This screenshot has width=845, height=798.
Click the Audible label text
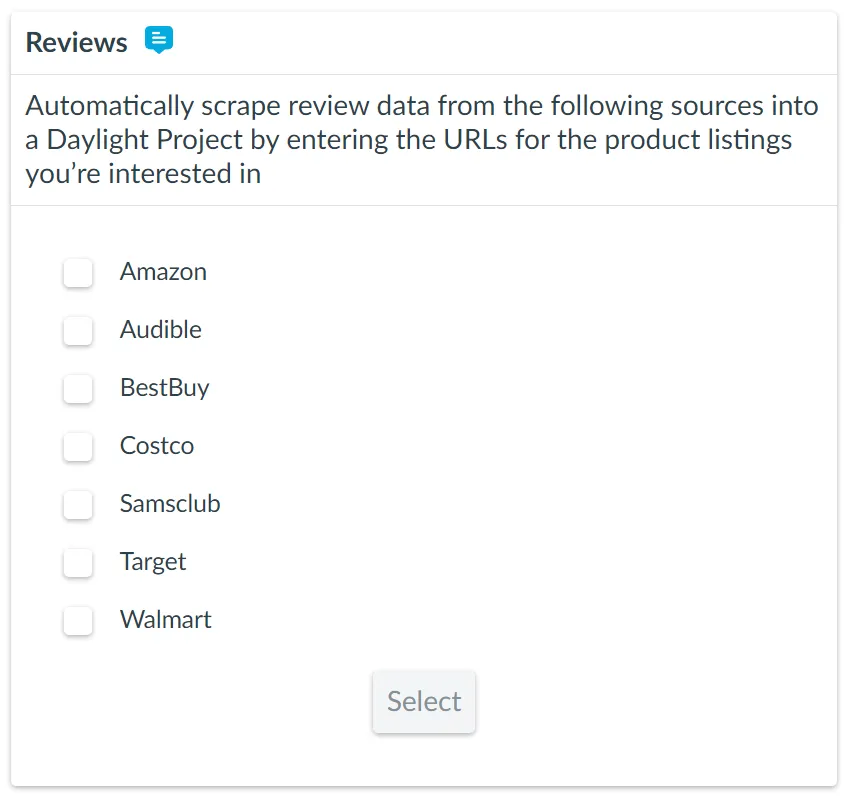[x=160, y=330]
